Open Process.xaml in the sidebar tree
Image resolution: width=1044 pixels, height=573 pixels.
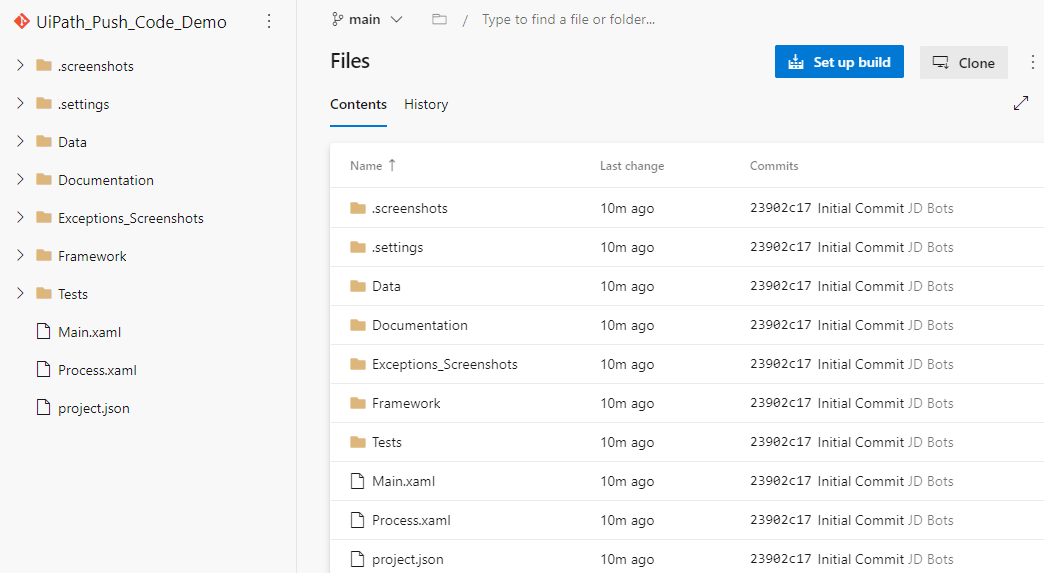click(x=97, y=370)
